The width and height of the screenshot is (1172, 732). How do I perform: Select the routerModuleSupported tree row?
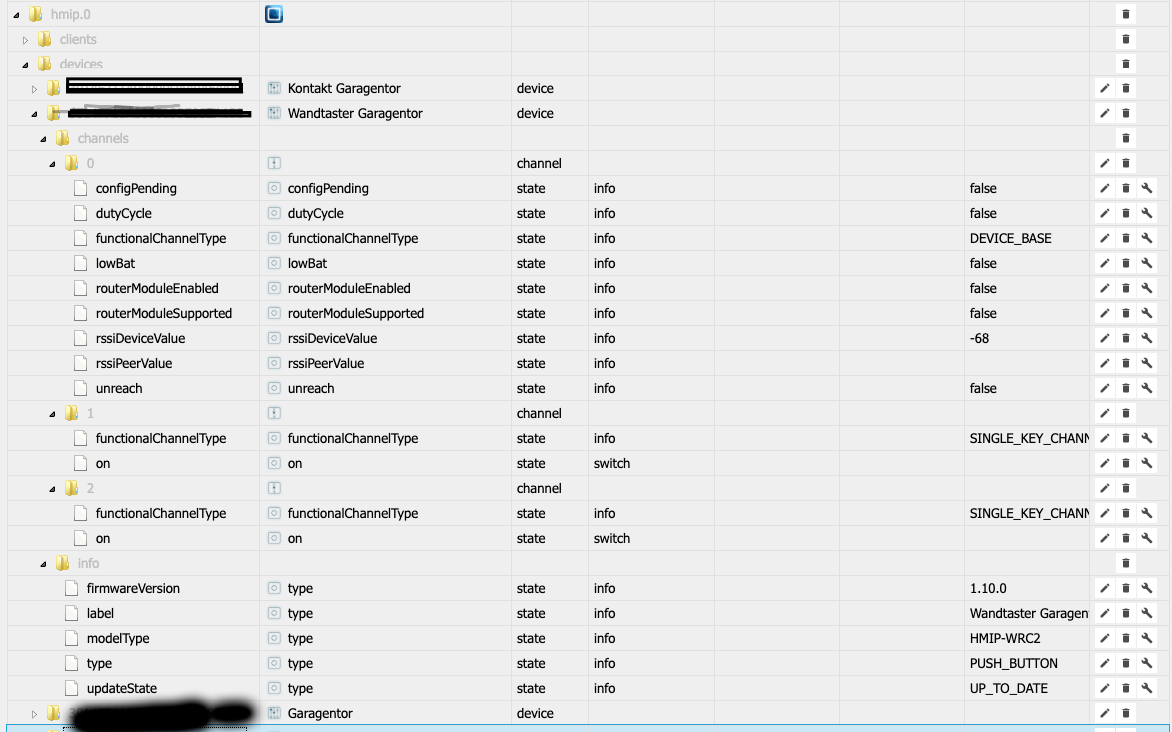click(x=164, y=313)
